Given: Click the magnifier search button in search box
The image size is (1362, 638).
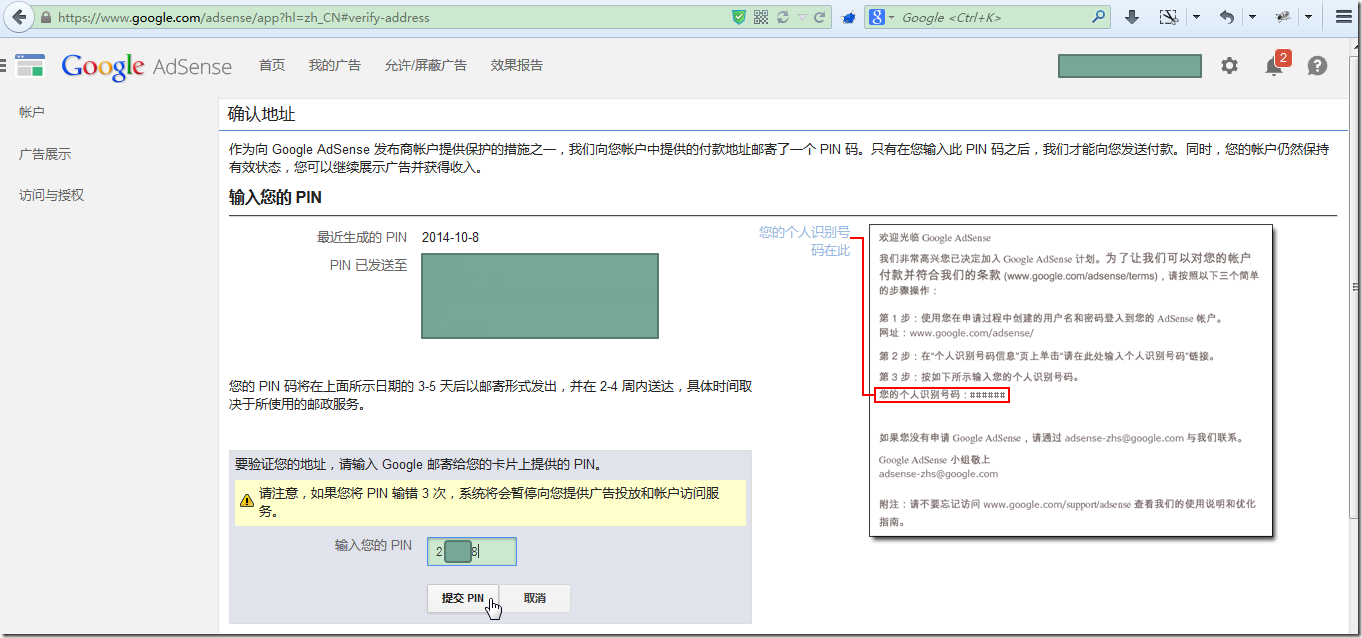Looking at the screenshot, I should click(1099, 17).
